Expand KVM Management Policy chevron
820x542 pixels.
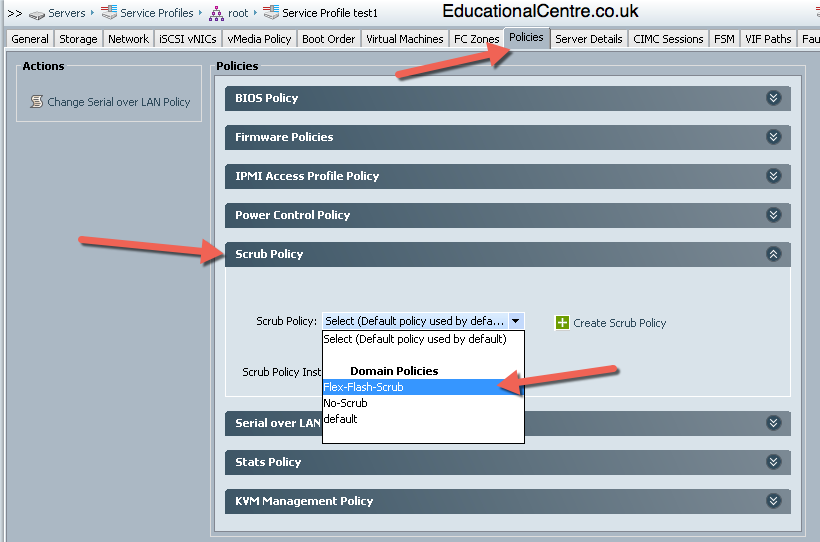pyautogui.click(x=773, y=501)
